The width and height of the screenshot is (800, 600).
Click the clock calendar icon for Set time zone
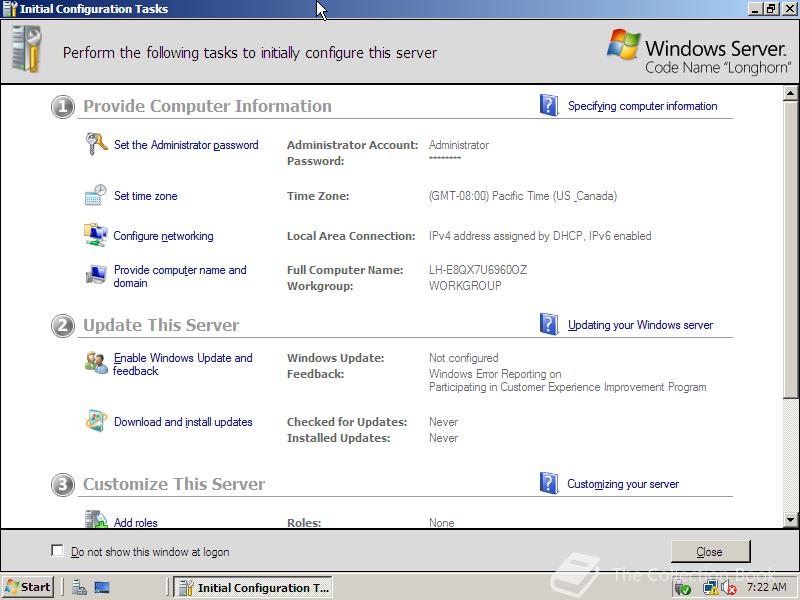(x=95, y=195)
